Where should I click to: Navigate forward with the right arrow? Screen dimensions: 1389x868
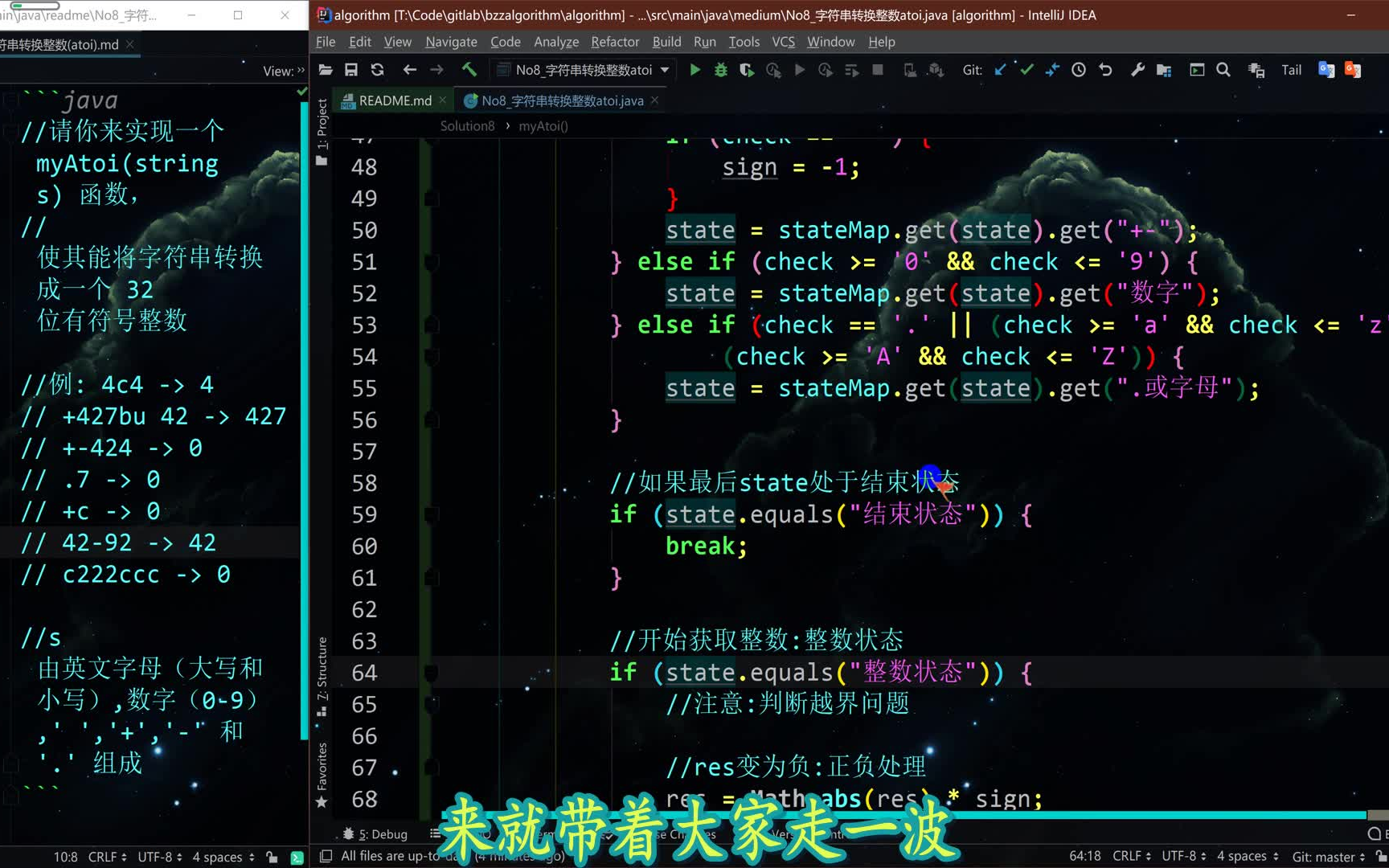click(x=436, y=70)
